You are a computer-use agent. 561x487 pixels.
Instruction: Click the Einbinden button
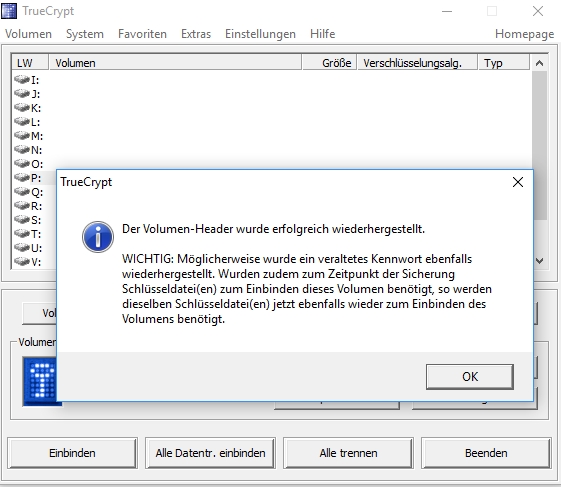[x=72, y=453]
